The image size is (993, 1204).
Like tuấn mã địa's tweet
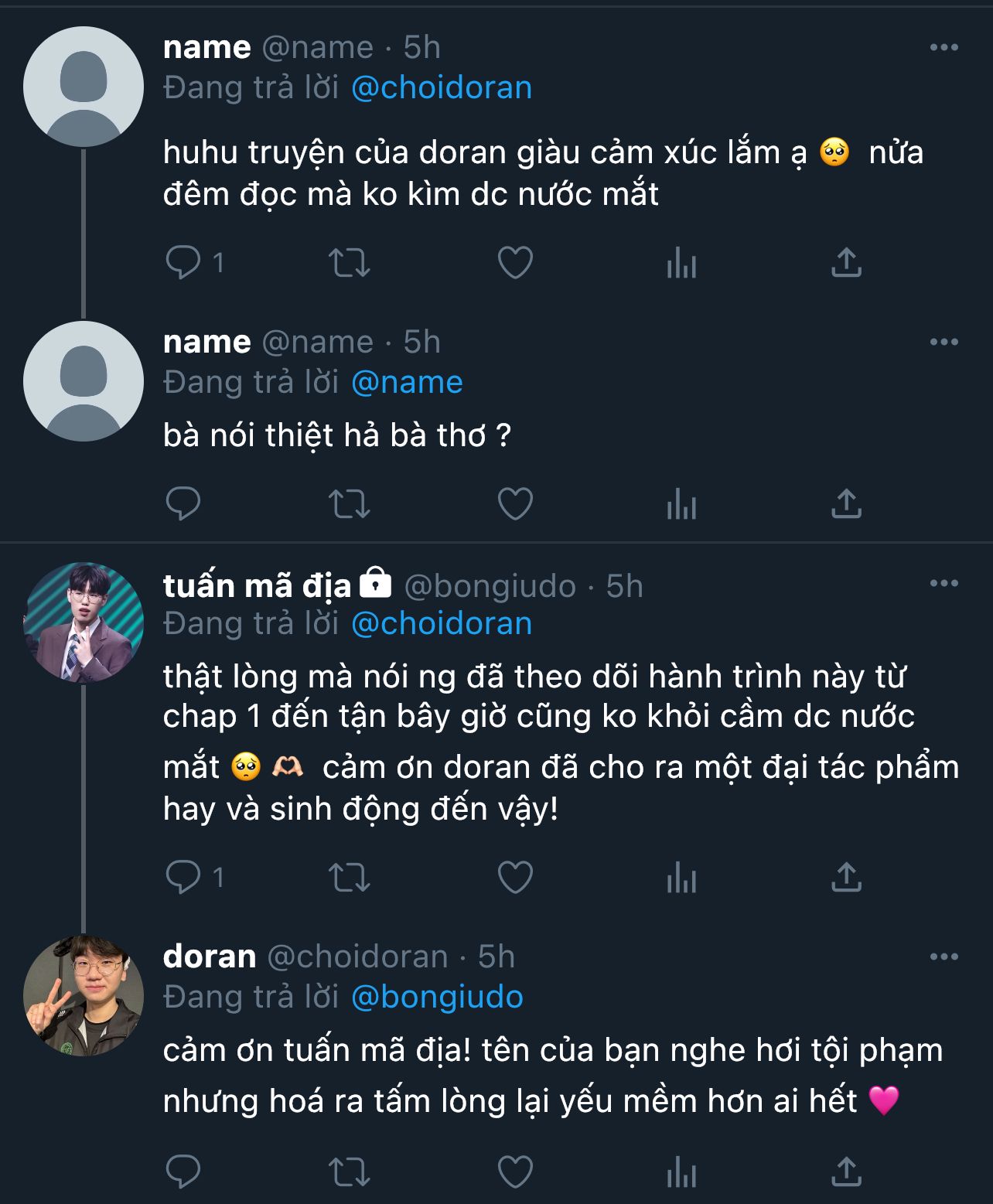515,878
